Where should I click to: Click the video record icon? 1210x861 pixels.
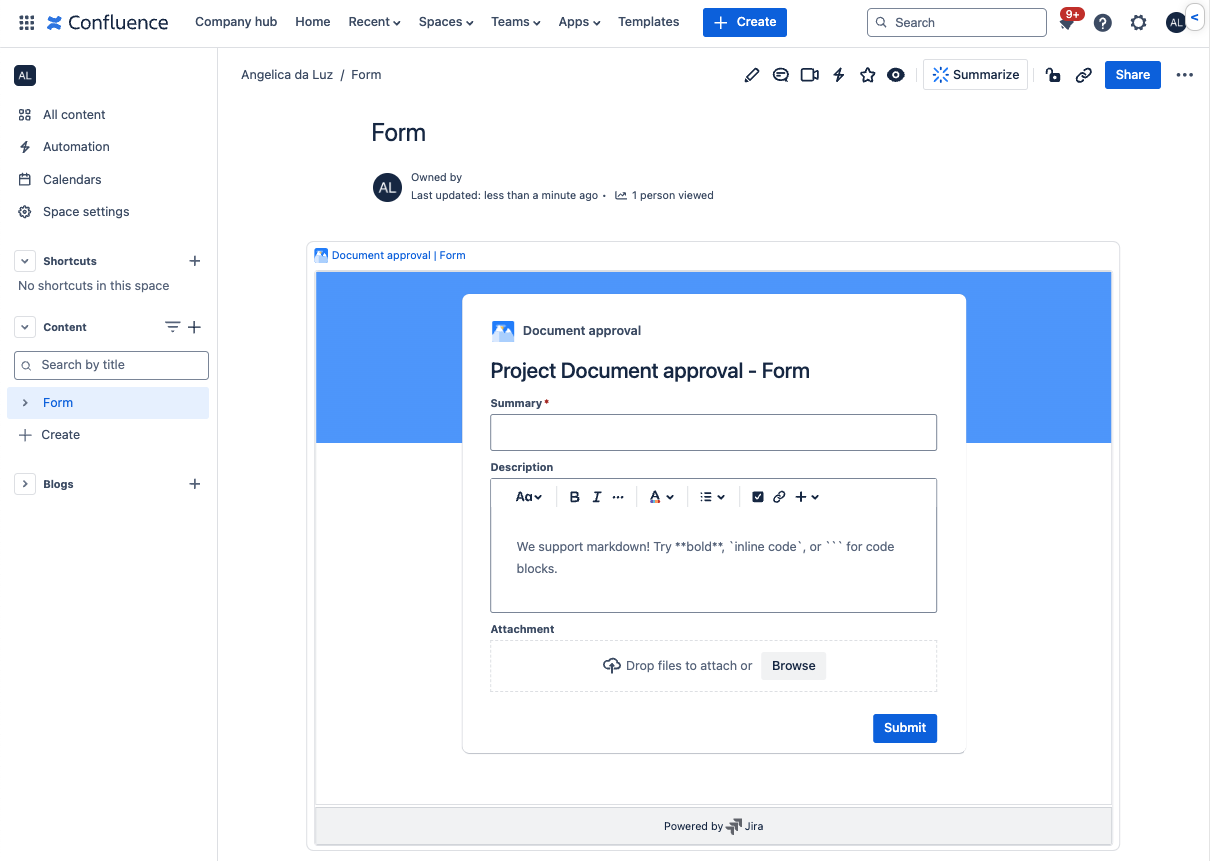(x=810, y=75)
